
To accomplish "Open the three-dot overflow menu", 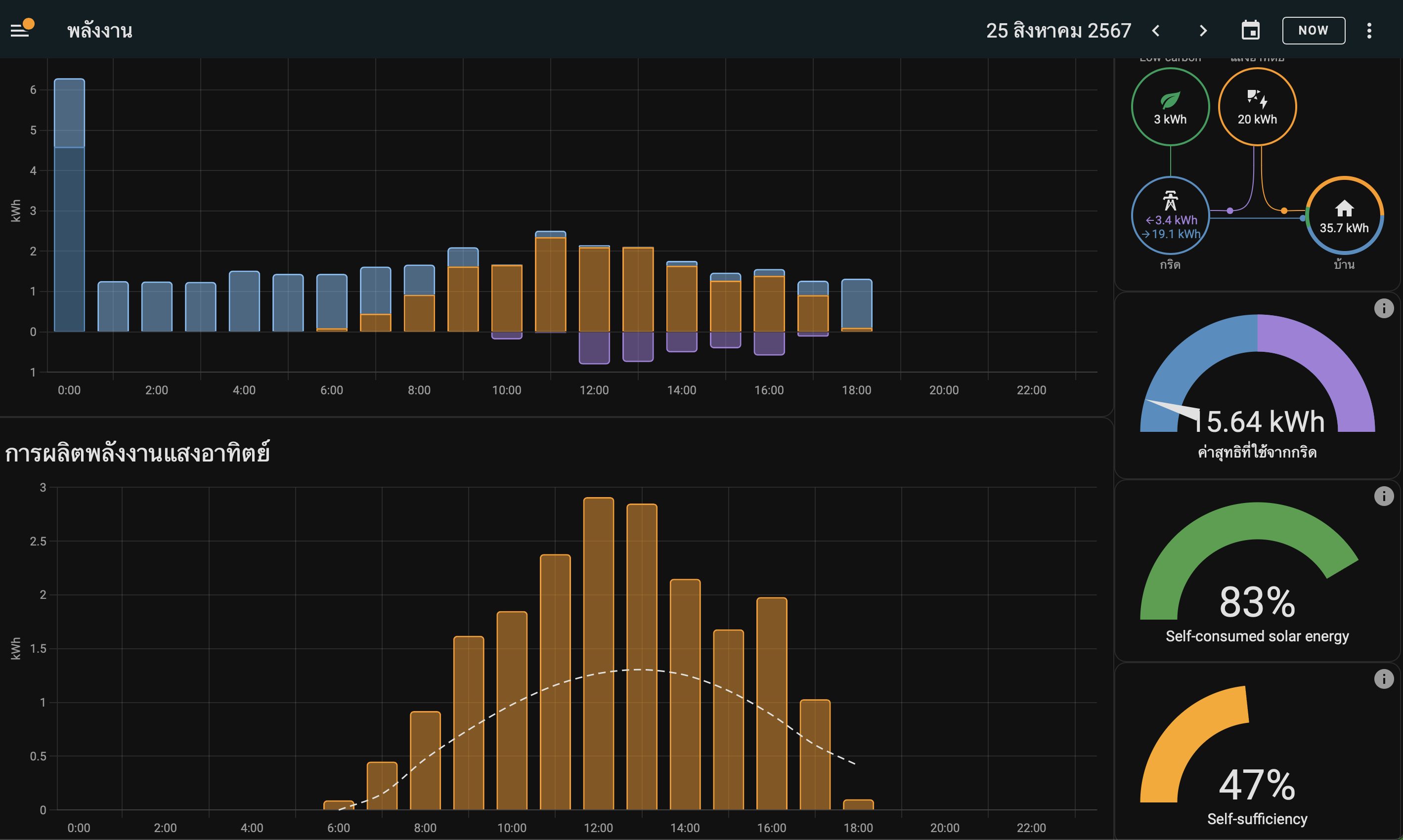I will (1369, 31).
